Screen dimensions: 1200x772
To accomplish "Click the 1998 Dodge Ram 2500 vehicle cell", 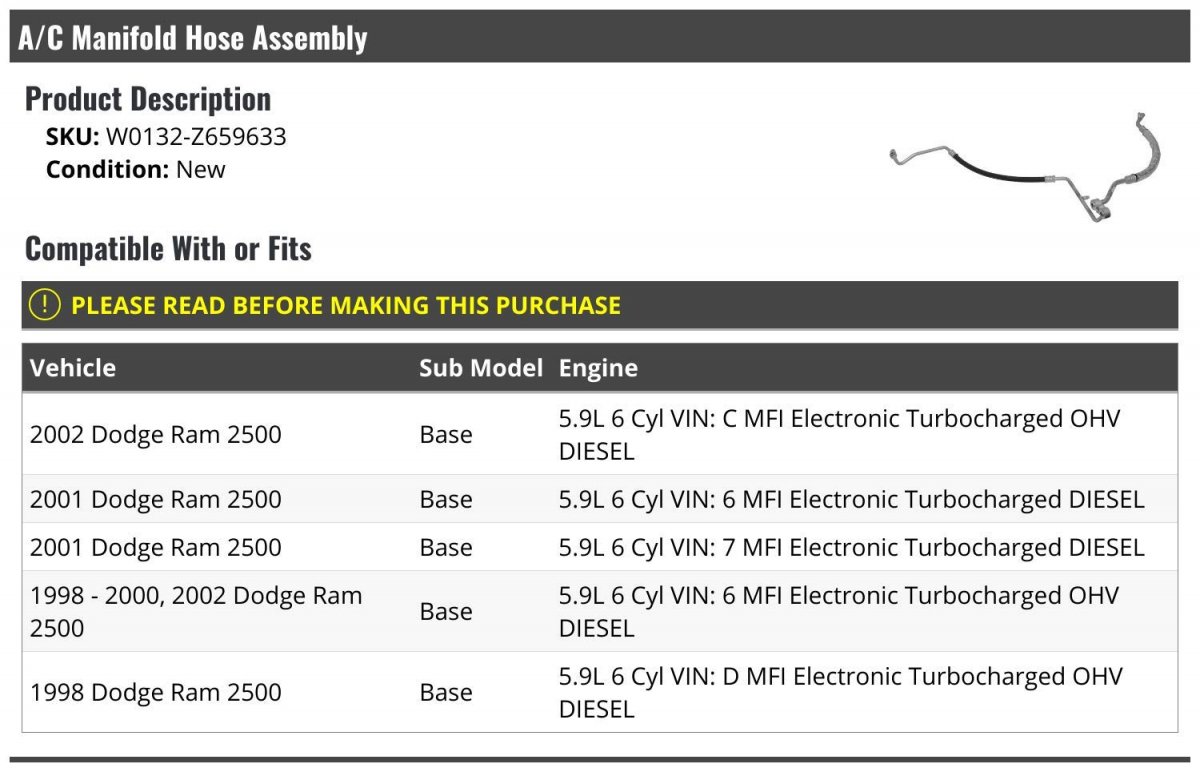I will [156, 692].
